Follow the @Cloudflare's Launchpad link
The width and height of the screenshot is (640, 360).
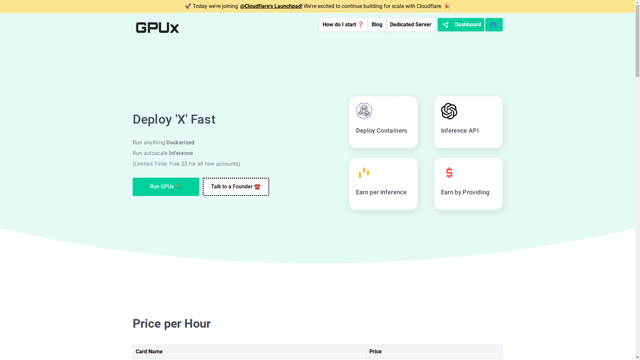click(x=271, y=6)
